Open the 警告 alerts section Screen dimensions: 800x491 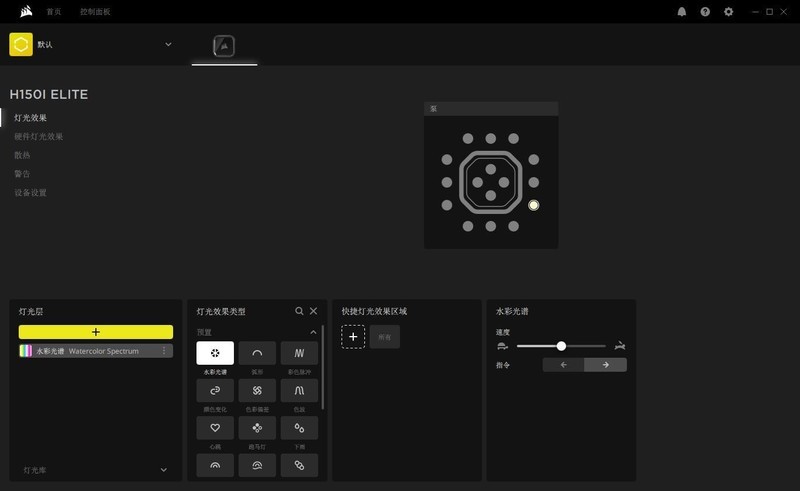(x=22, y=174)
